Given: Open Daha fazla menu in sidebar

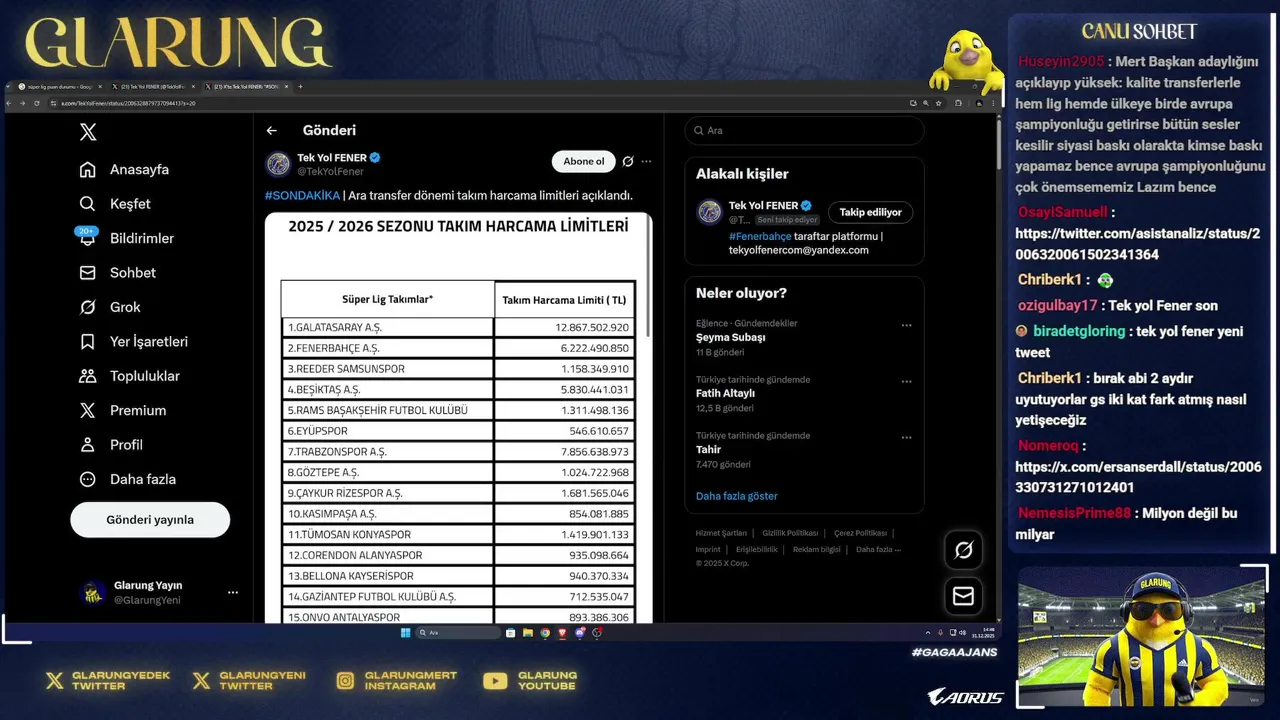Looking at the screenshot, I should pyautogui.click(x=127, y=479).
